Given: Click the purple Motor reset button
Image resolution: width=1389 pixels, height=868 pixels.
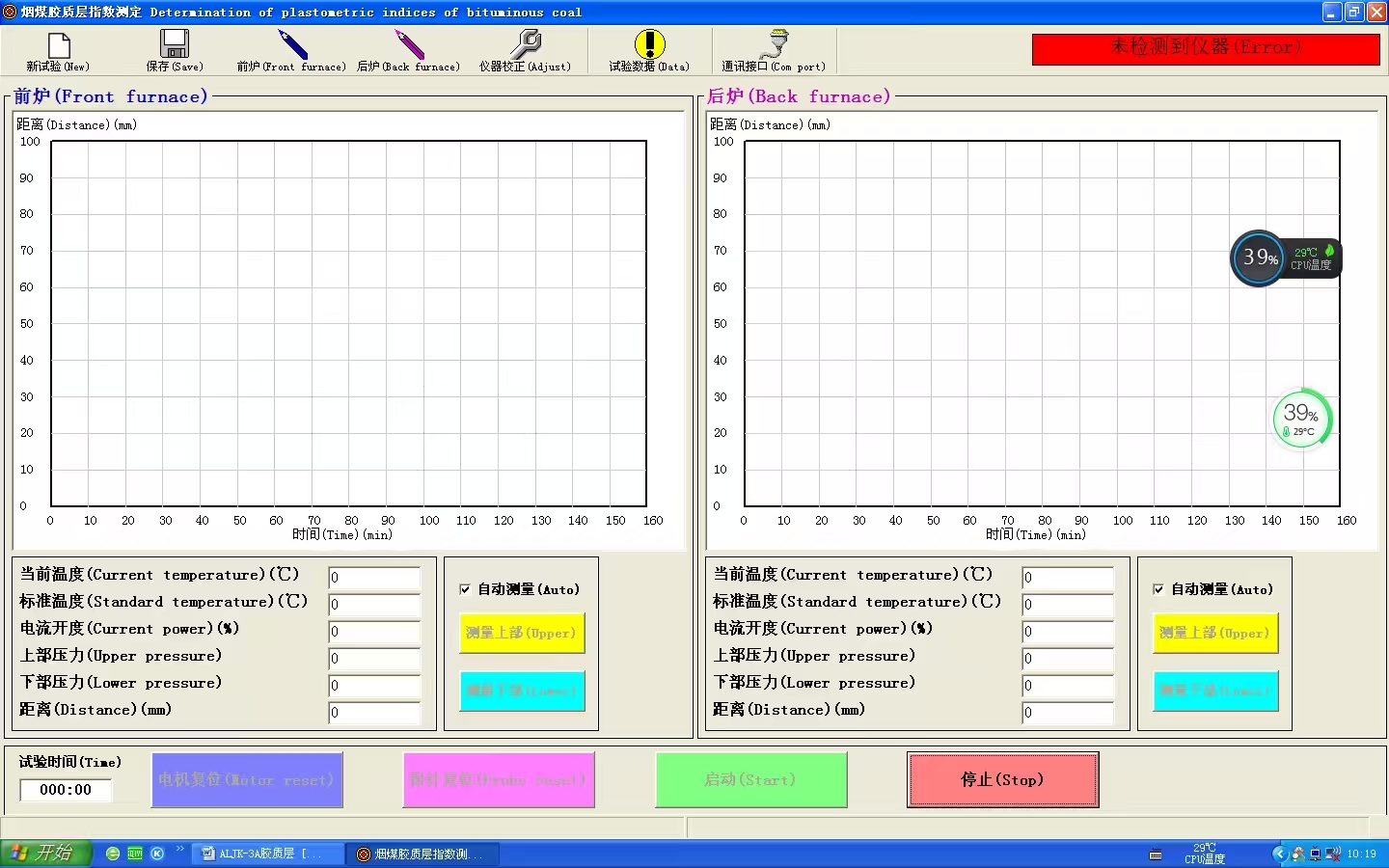Looking at the screenshot, I should 247,779.
